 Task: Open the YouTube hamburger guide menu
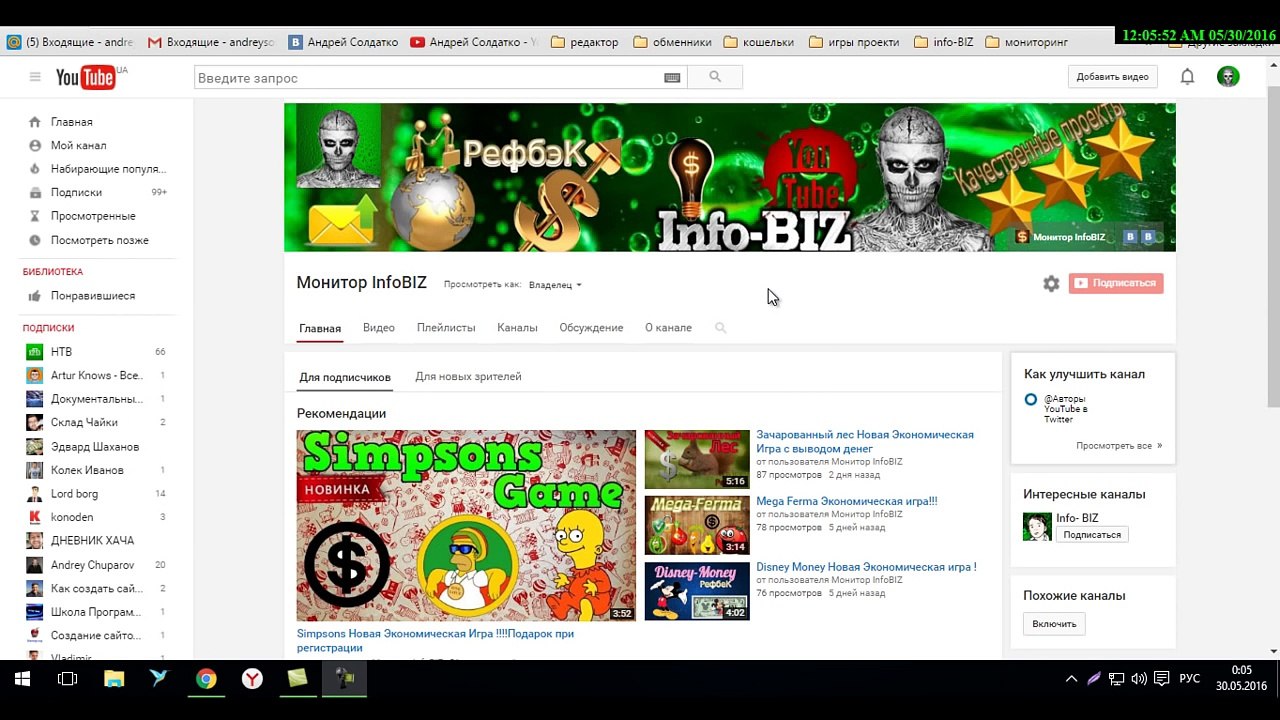click(x=35, y=77)
